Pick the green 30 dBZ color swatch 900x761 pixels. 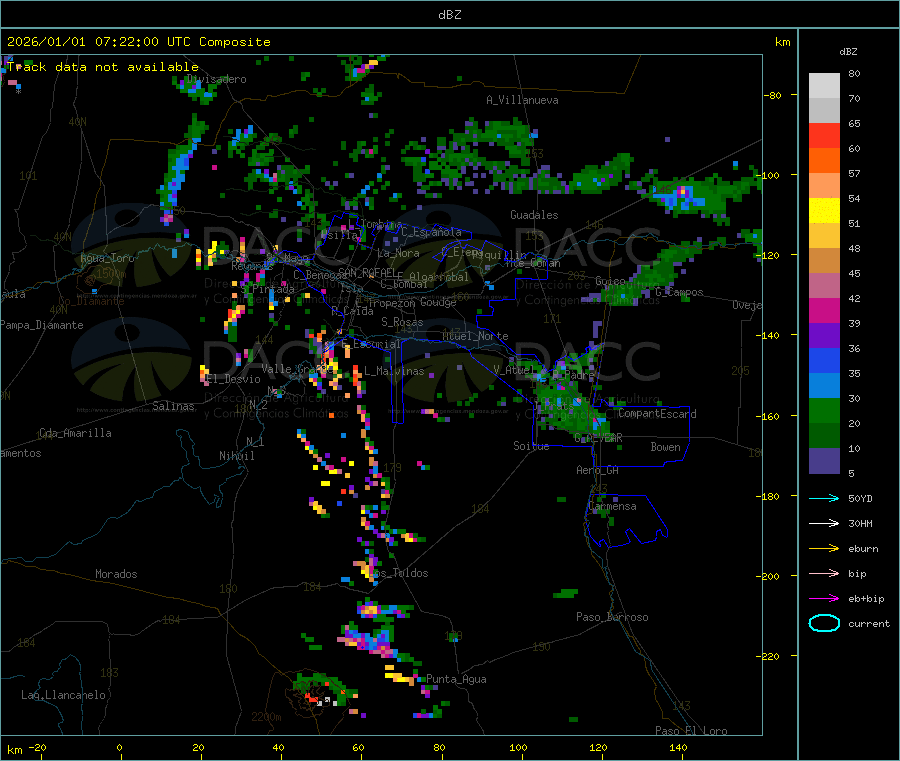point(824,410)
